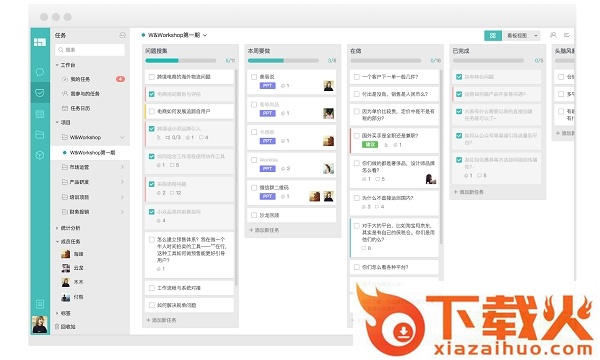Check the 沙龙视频 task checkbox
This screenshot has width=600, height=360.
click(x=254, y=215)
